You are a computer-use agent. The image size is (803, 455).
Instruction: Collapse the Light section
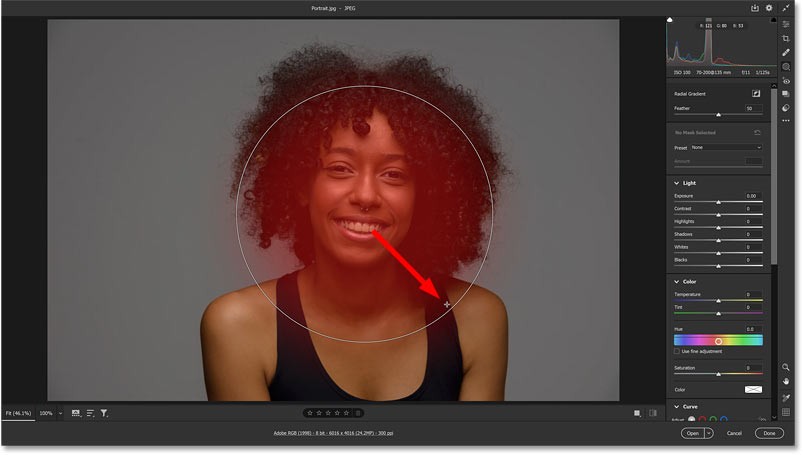[x=677, y=183]
